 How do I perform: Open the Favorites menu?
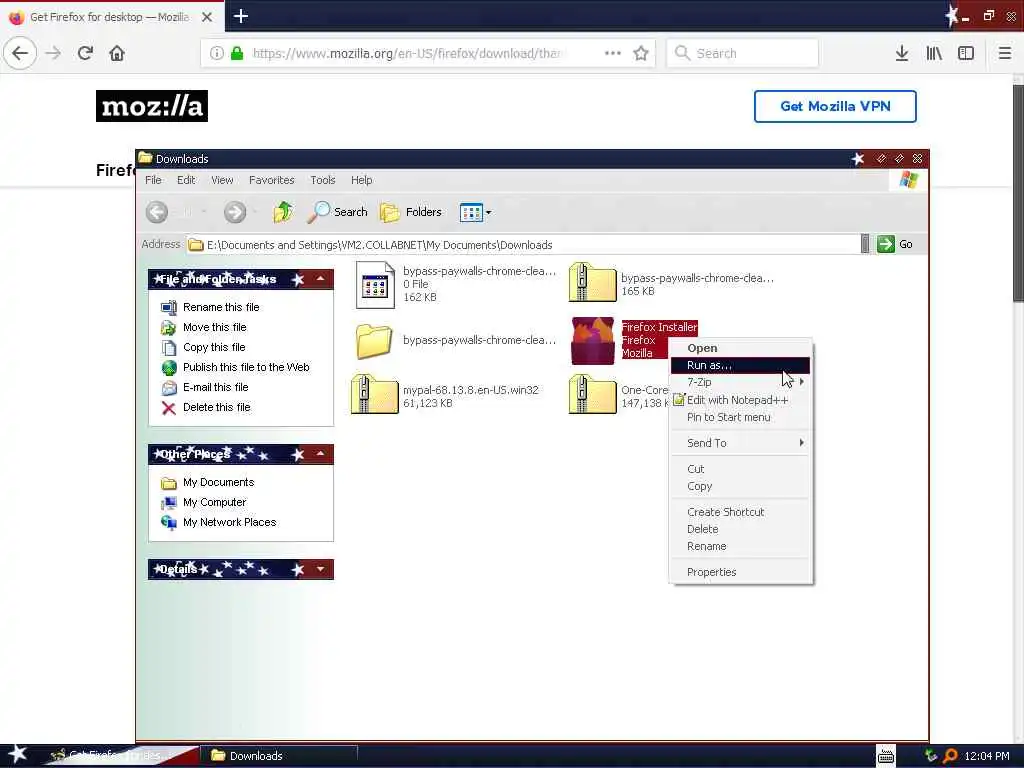click(x=272, y=180)
